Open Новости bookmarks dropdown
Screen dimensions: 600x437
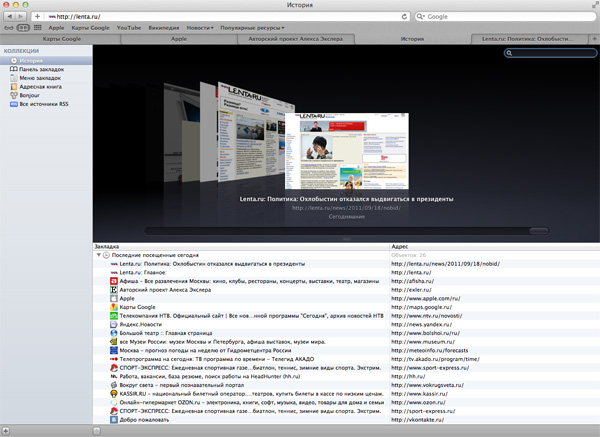click(x=200, y=28)
